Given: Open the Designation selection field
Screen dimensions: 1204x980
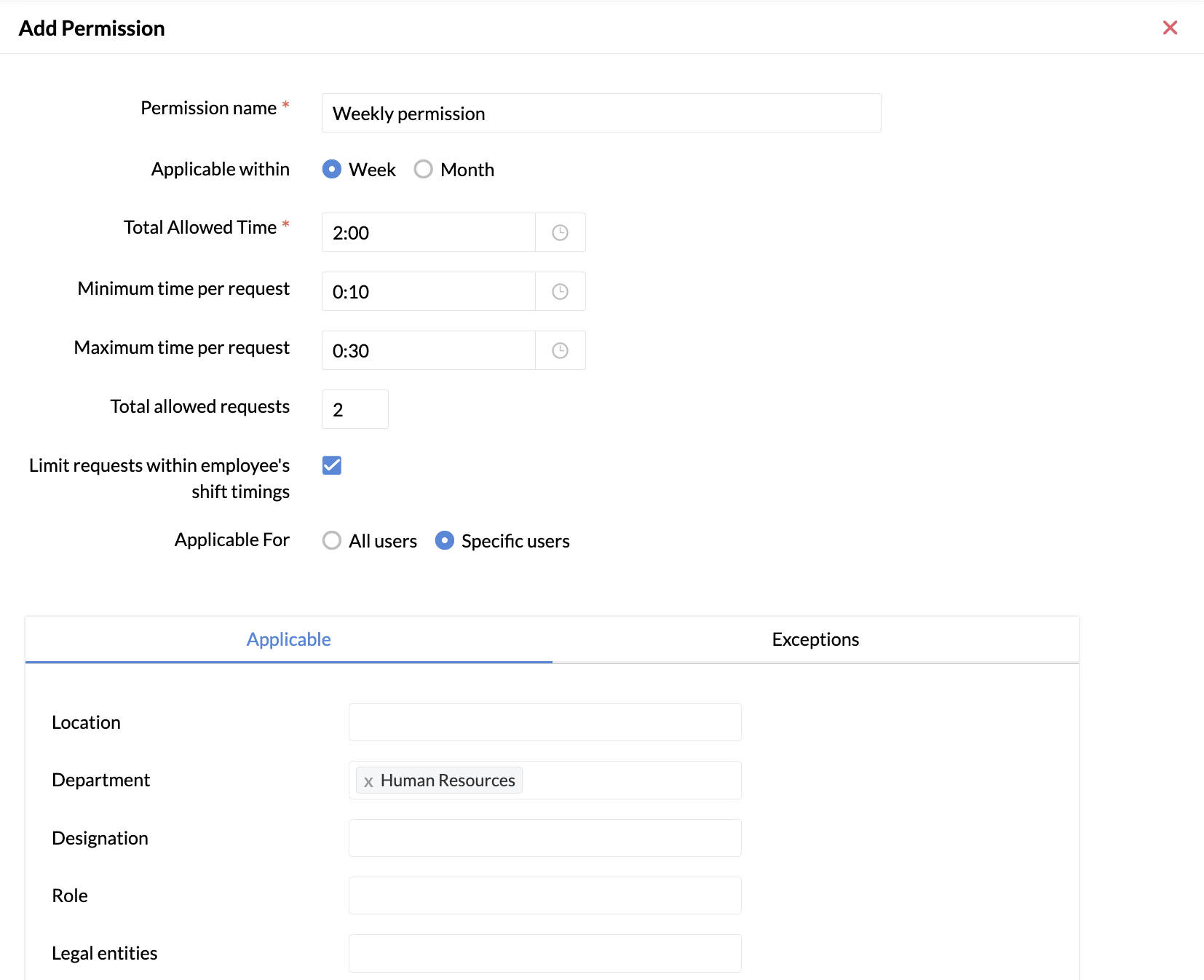Looking at the screenshot, I should click(x=545, y=838).
